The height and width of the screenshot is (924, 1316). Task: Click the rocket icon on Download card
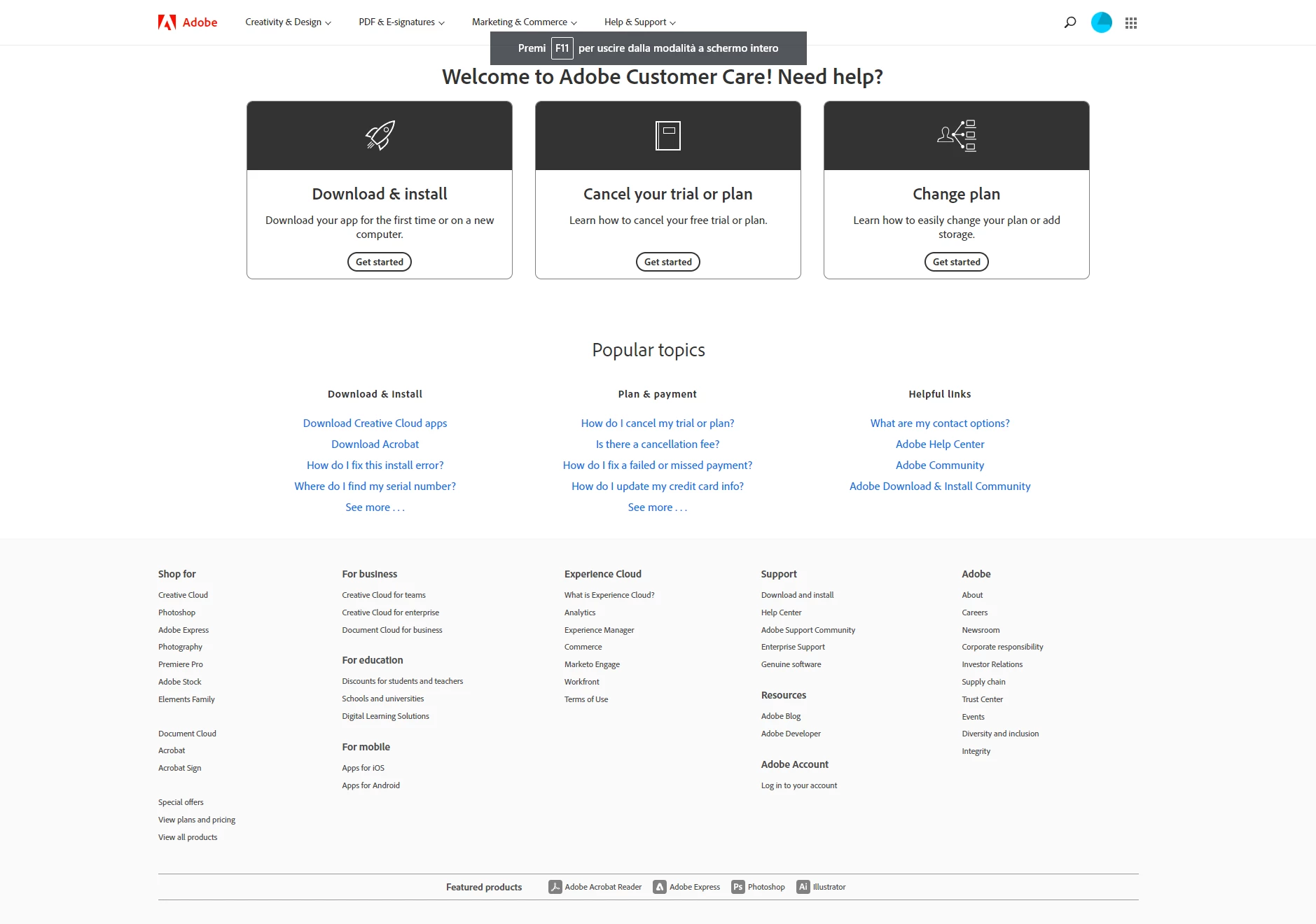[x=380, y=135]
